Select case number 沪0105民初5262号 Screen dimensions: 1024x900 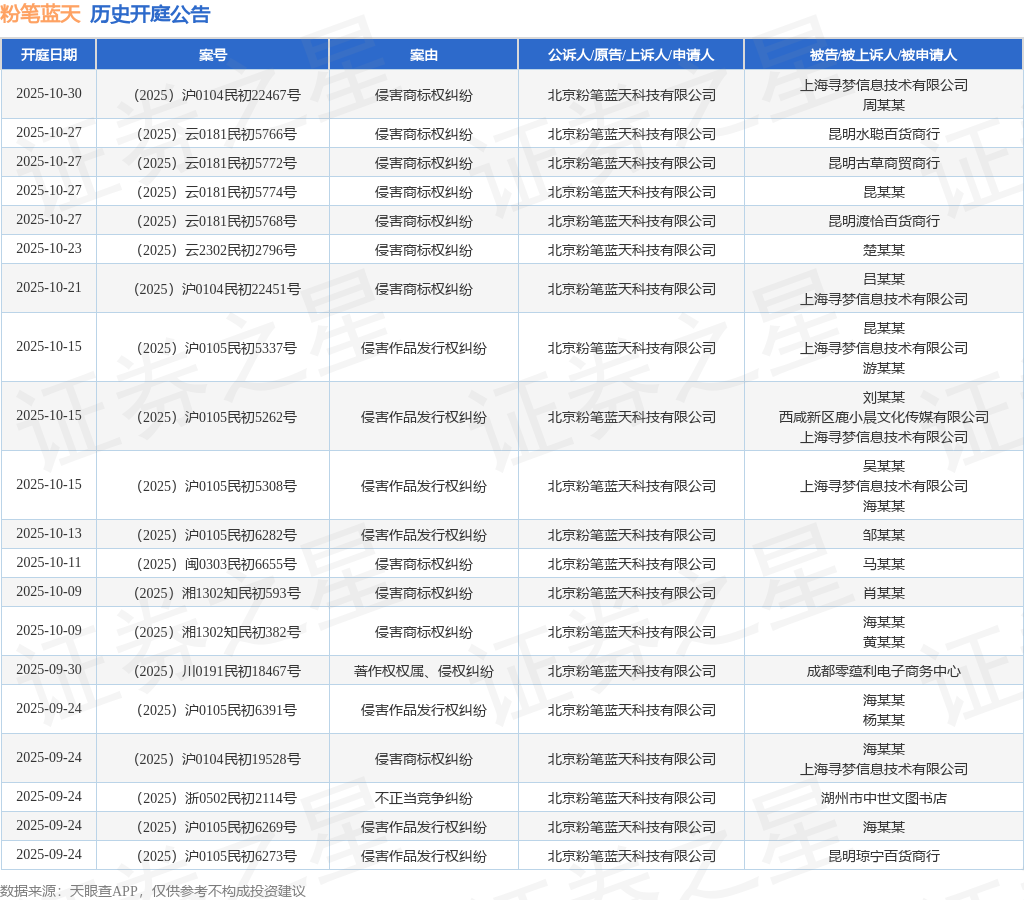217,417
